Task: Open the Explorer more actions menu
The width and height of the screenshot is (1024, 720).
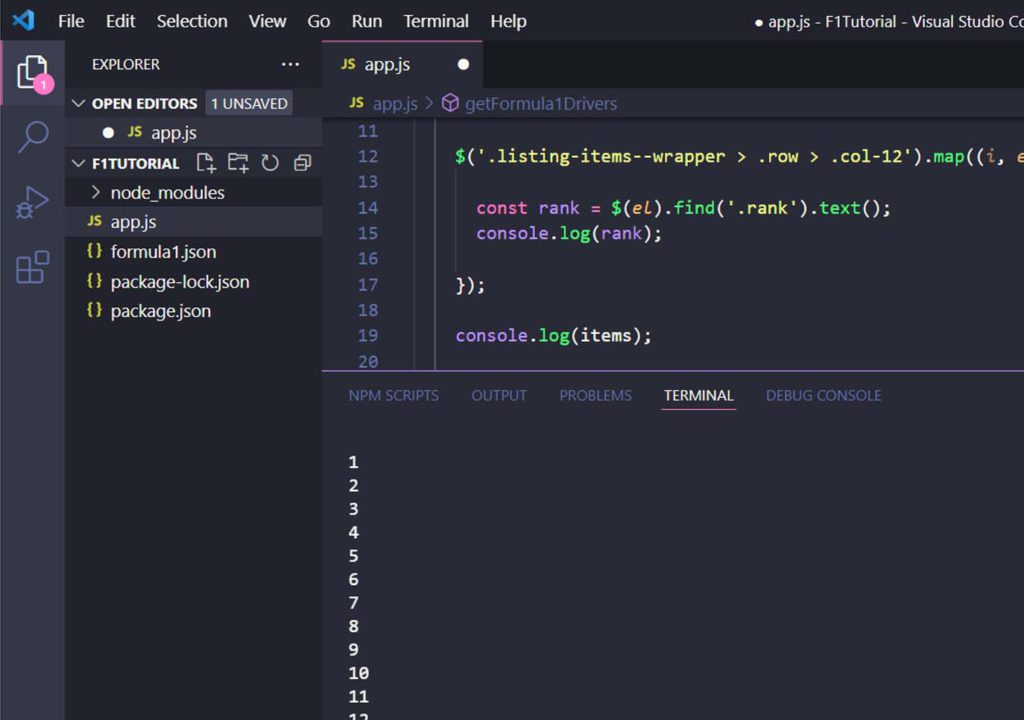Action: point(291,64)
